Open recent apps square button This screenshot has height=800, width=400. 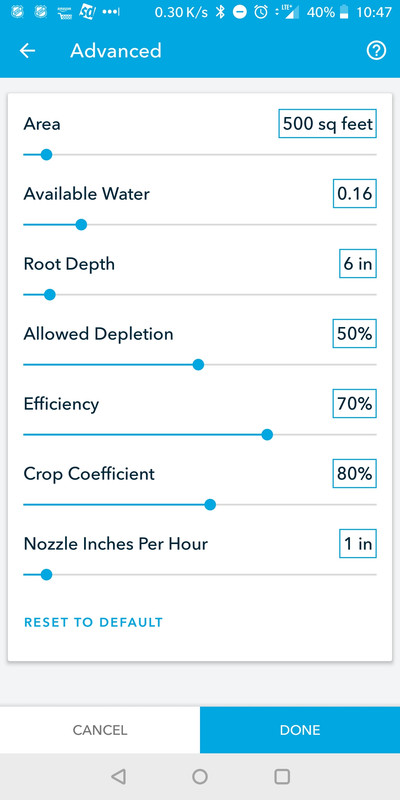[282, 777]
